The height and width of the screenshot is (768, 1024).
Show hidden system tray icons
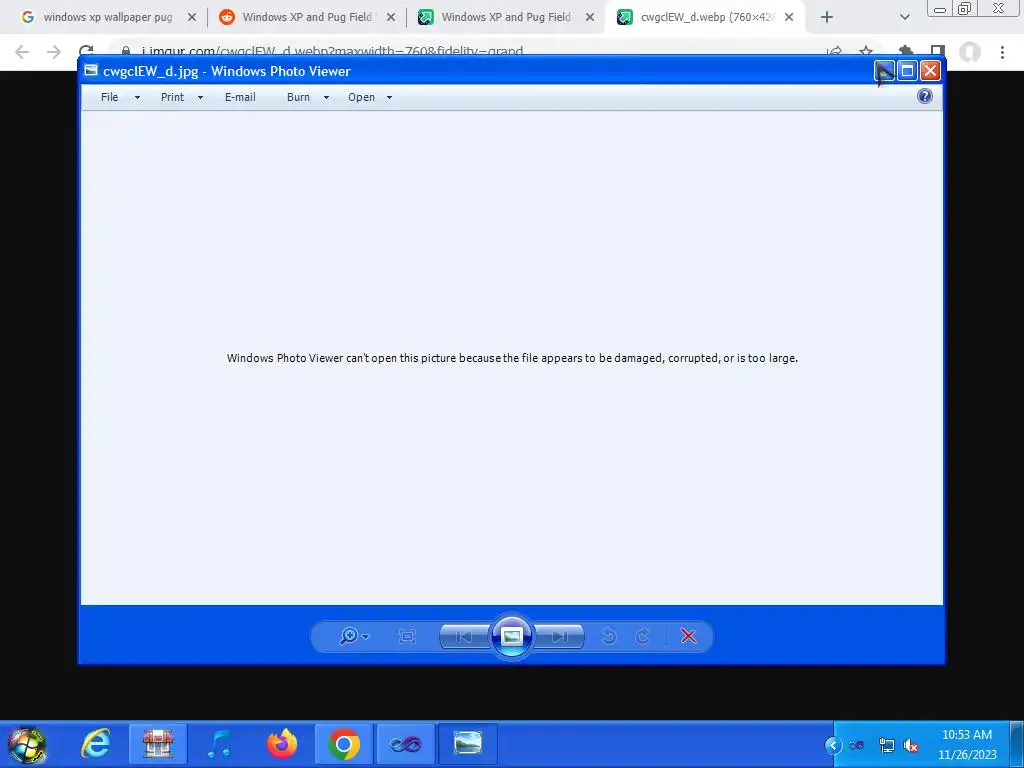coord(833,745)
